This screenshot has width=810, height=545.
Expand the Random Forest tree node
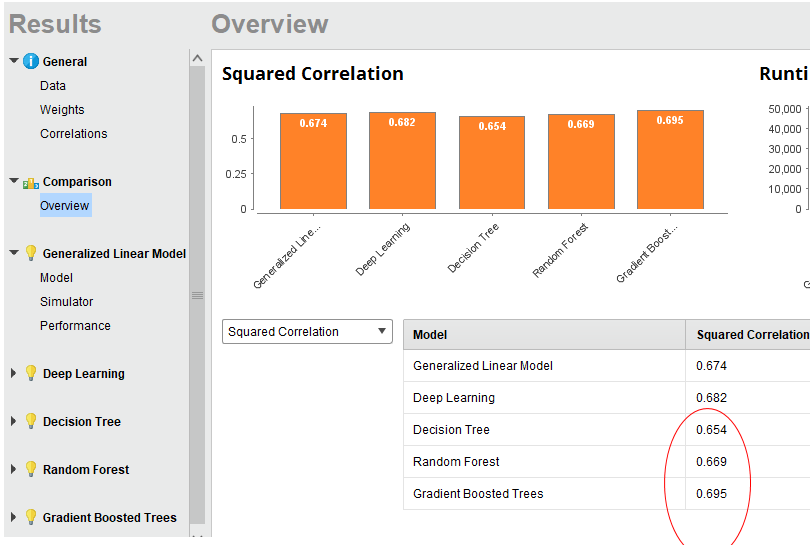coord(13,469)
